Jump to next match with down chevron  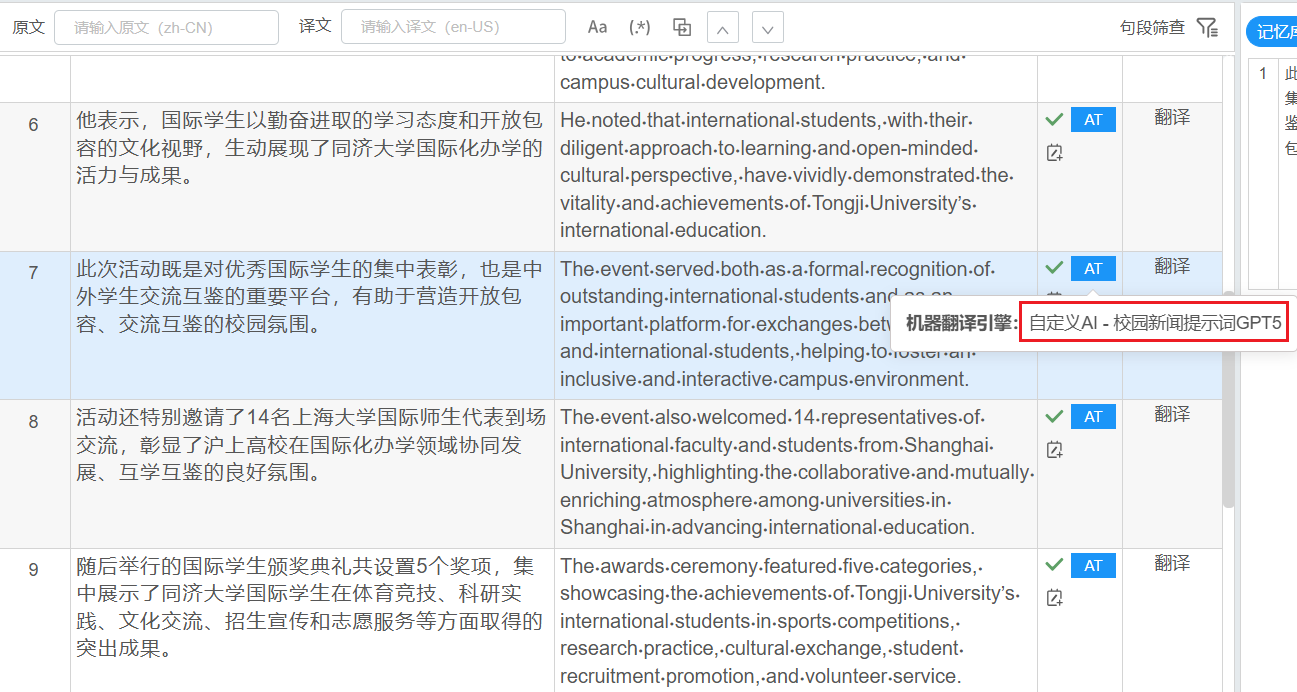(x=767, y=28)
